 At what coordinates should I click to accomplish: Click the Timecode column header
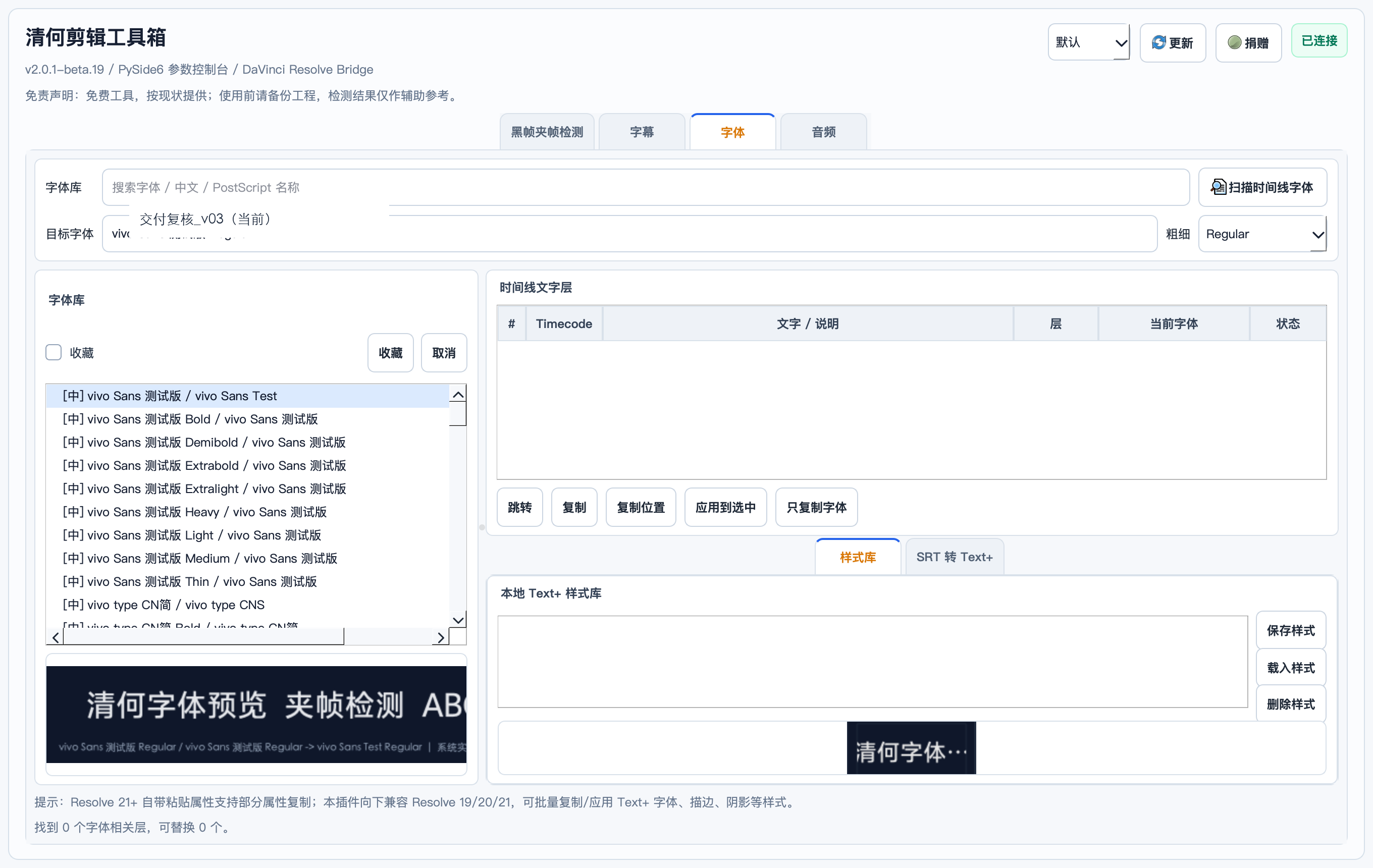[564, 323]
